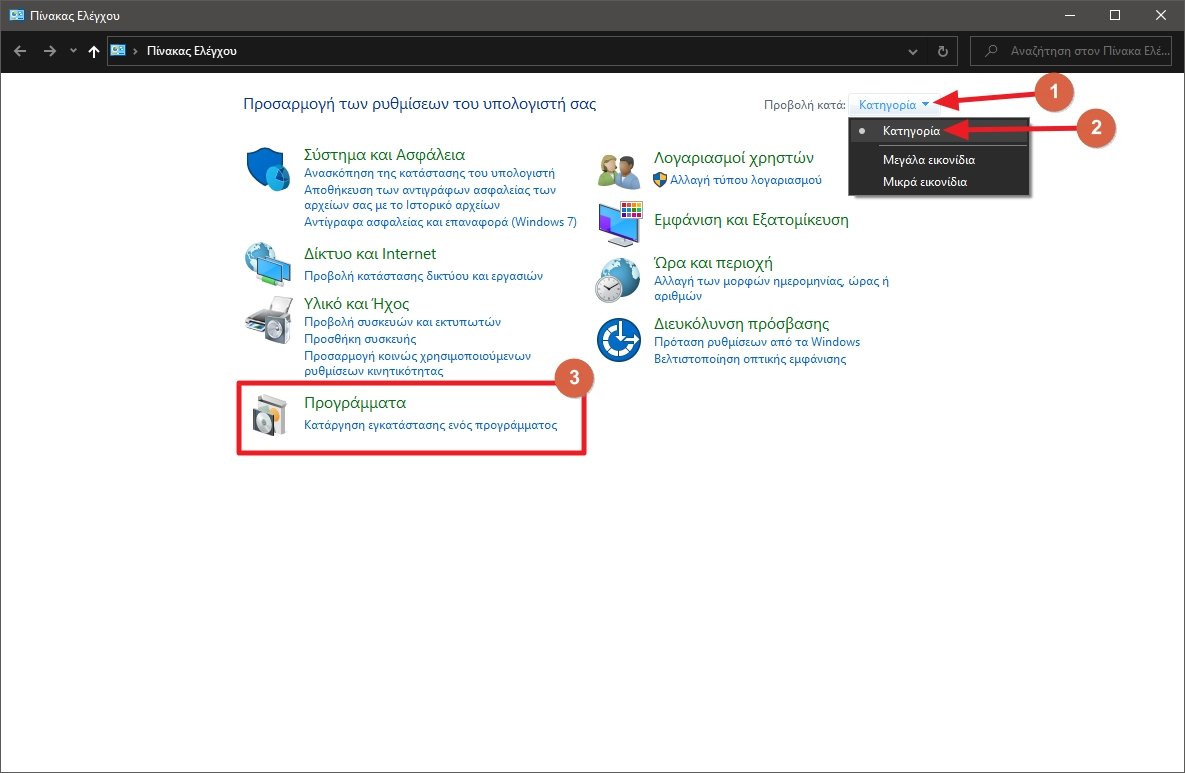Open the Ease of Access icon

tap(619, 340)
